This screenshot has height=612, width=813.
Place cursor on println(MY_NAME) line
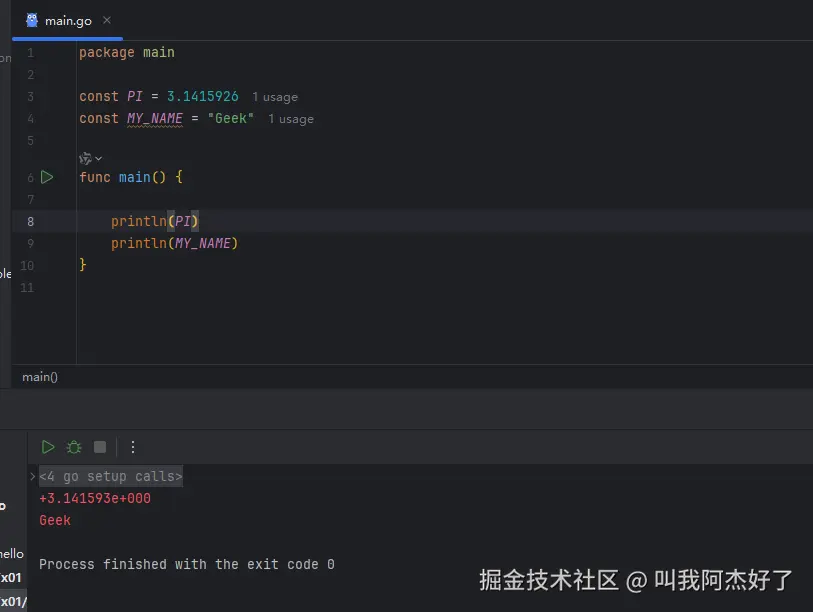pos(175,243)
